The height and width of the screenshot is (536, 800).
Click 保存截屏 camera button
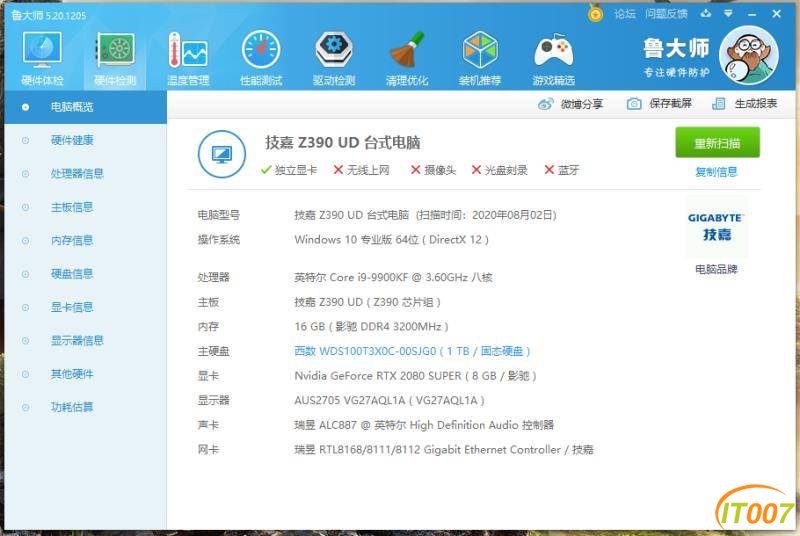[x=659, y=104]
